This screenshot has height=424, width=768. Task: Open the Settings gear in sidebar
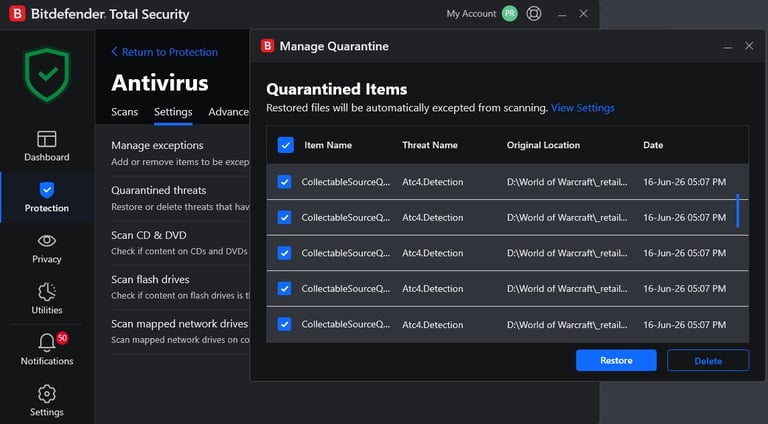tap(47, 400)
